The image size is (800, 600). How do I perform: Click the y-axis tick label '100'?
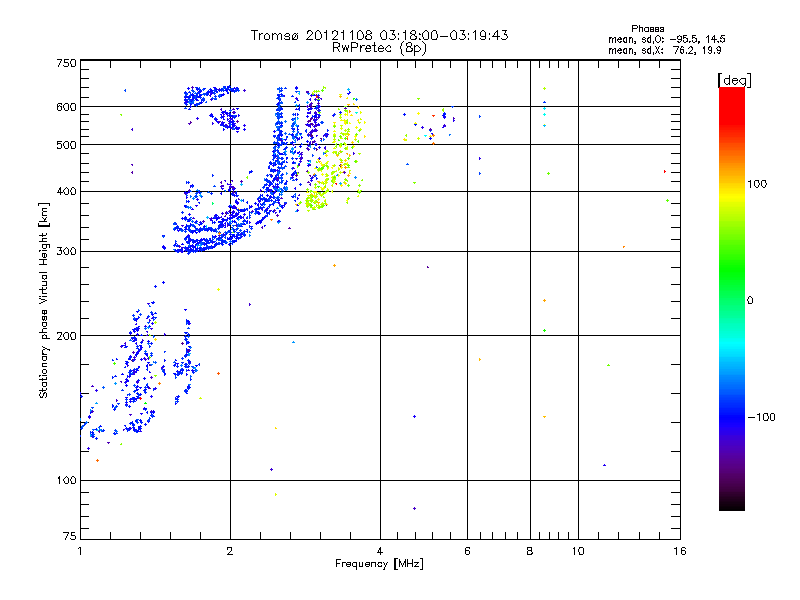[66, 481]
